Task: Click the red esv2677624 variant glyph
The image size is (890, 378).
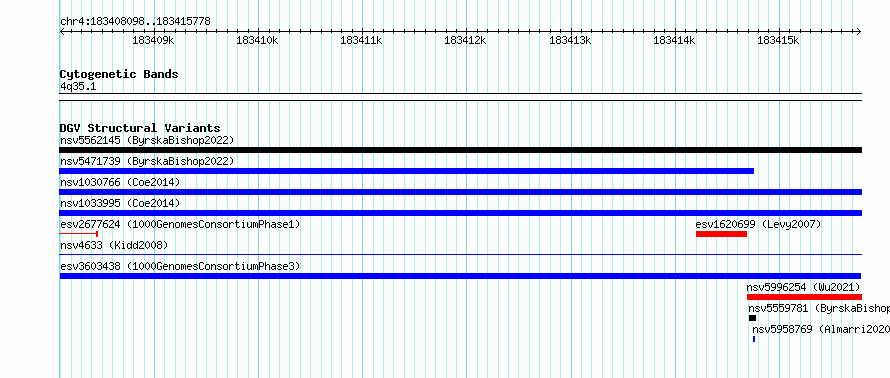Action: (79, 234)
